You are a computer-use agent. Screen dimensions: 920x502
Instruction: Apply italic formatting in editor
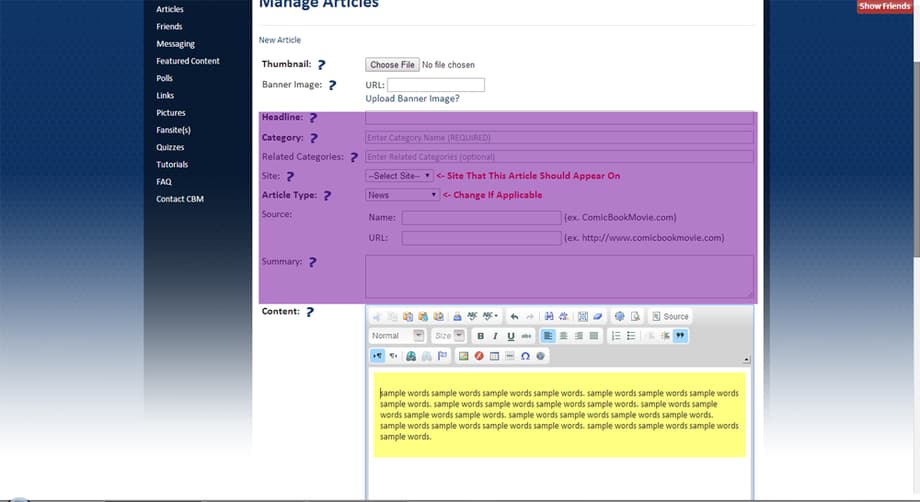point(496,336)
